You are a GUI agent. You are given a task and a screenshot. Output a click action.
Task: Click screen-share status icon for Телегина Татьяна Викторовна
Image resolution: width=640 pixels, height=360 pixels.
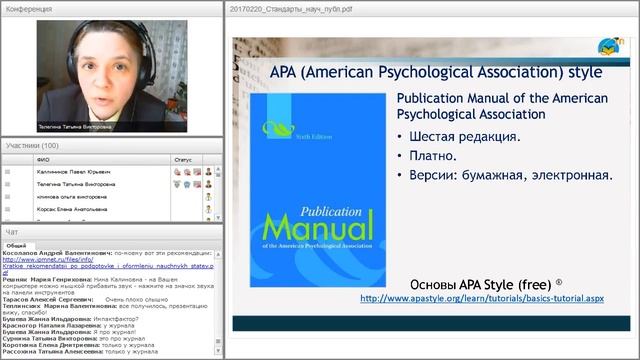tap(197, 184)
